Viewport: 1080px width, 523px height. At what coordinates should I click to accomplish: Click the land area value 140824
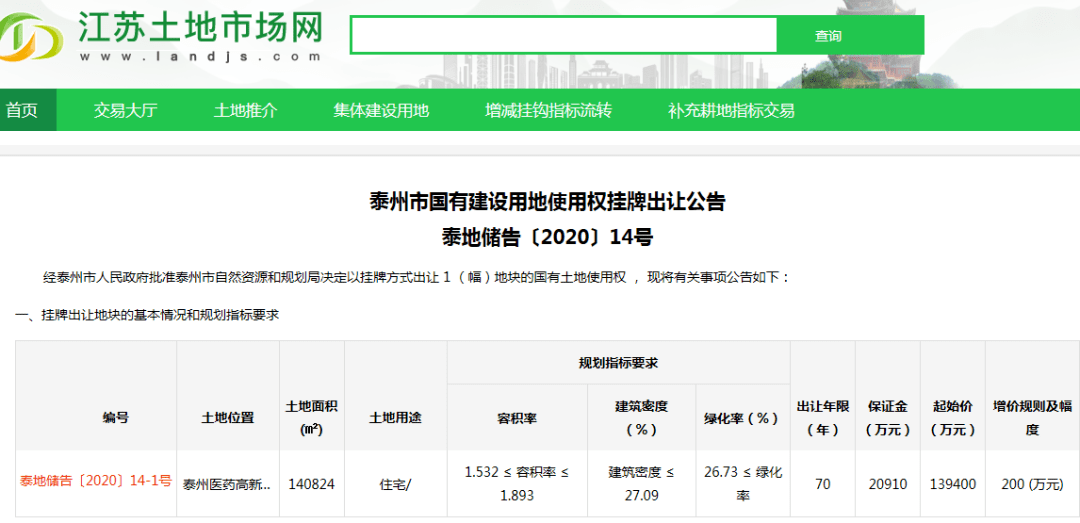point(311,484)
